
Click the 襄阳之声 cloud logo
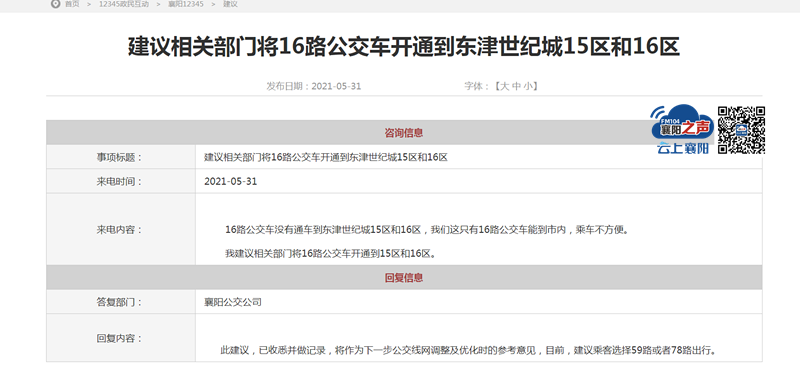(682, 123)
